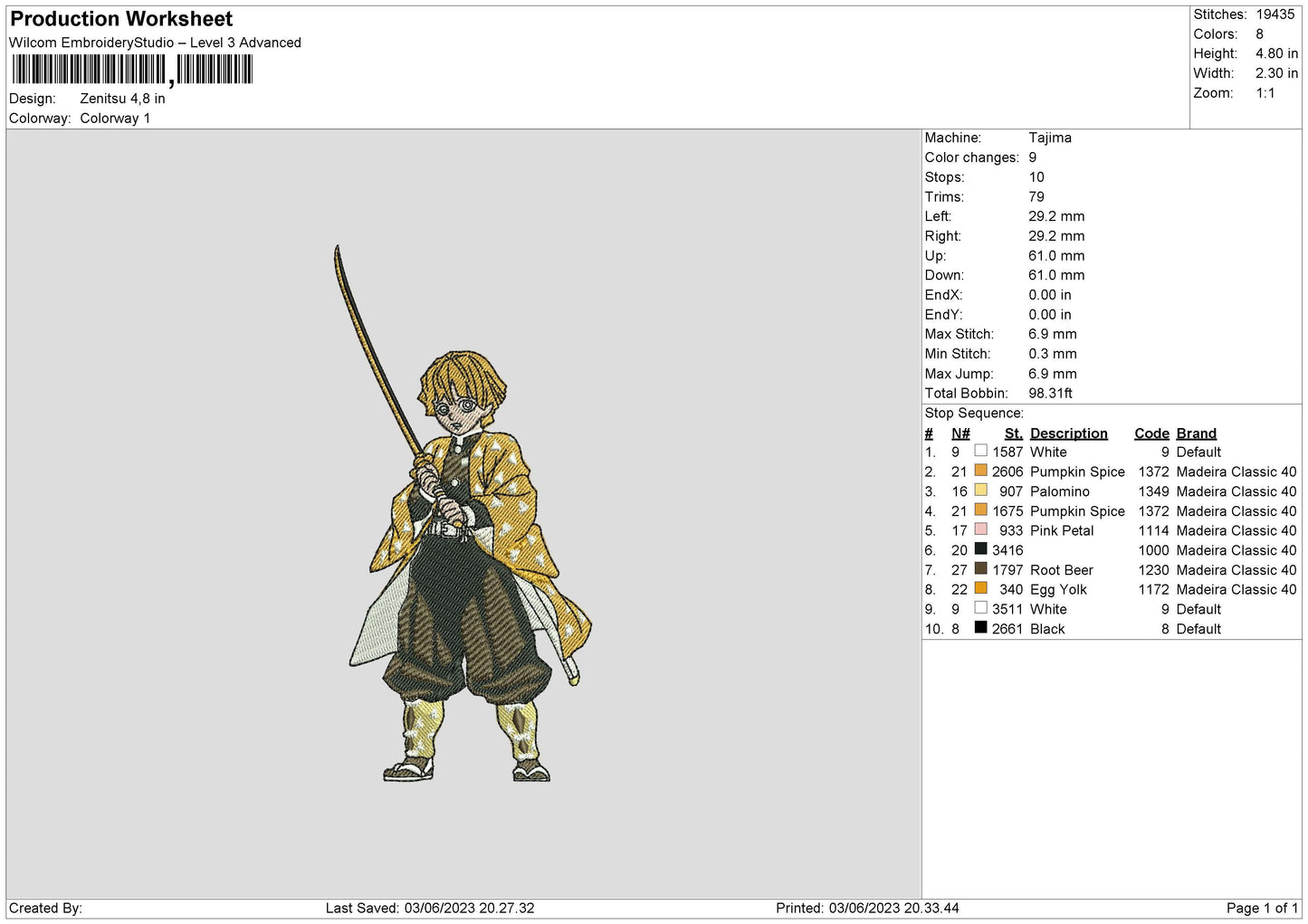Select the EndY value "0.00 in"
1308x924 pixels.
click(1050, 315)
